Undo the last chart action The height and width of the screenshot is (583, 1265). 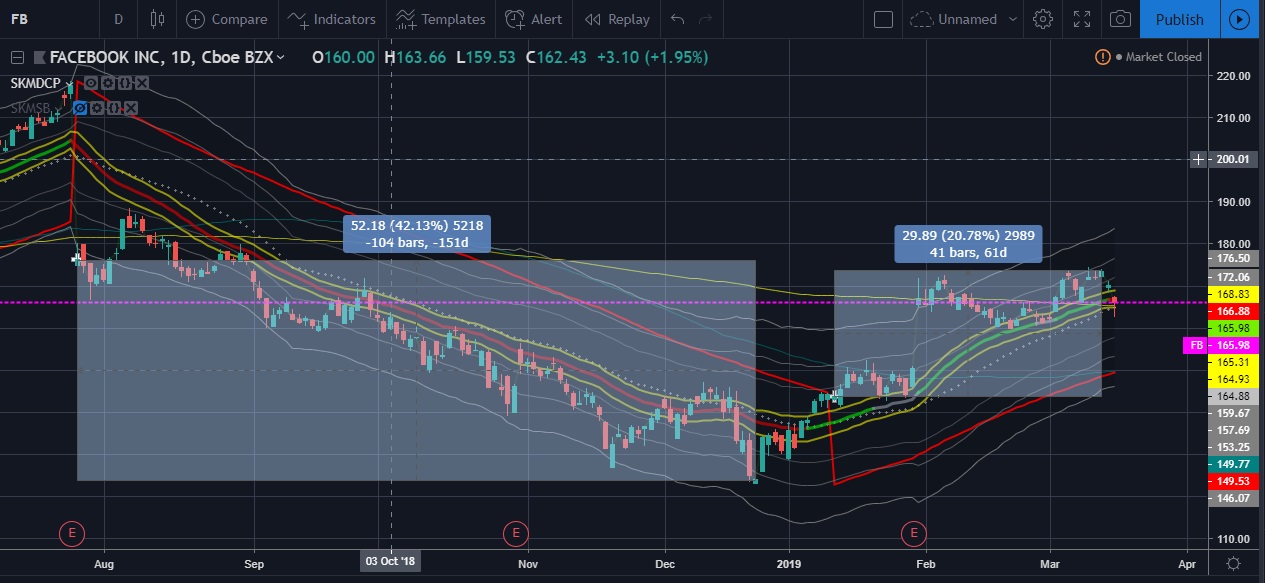click(678, 19)
